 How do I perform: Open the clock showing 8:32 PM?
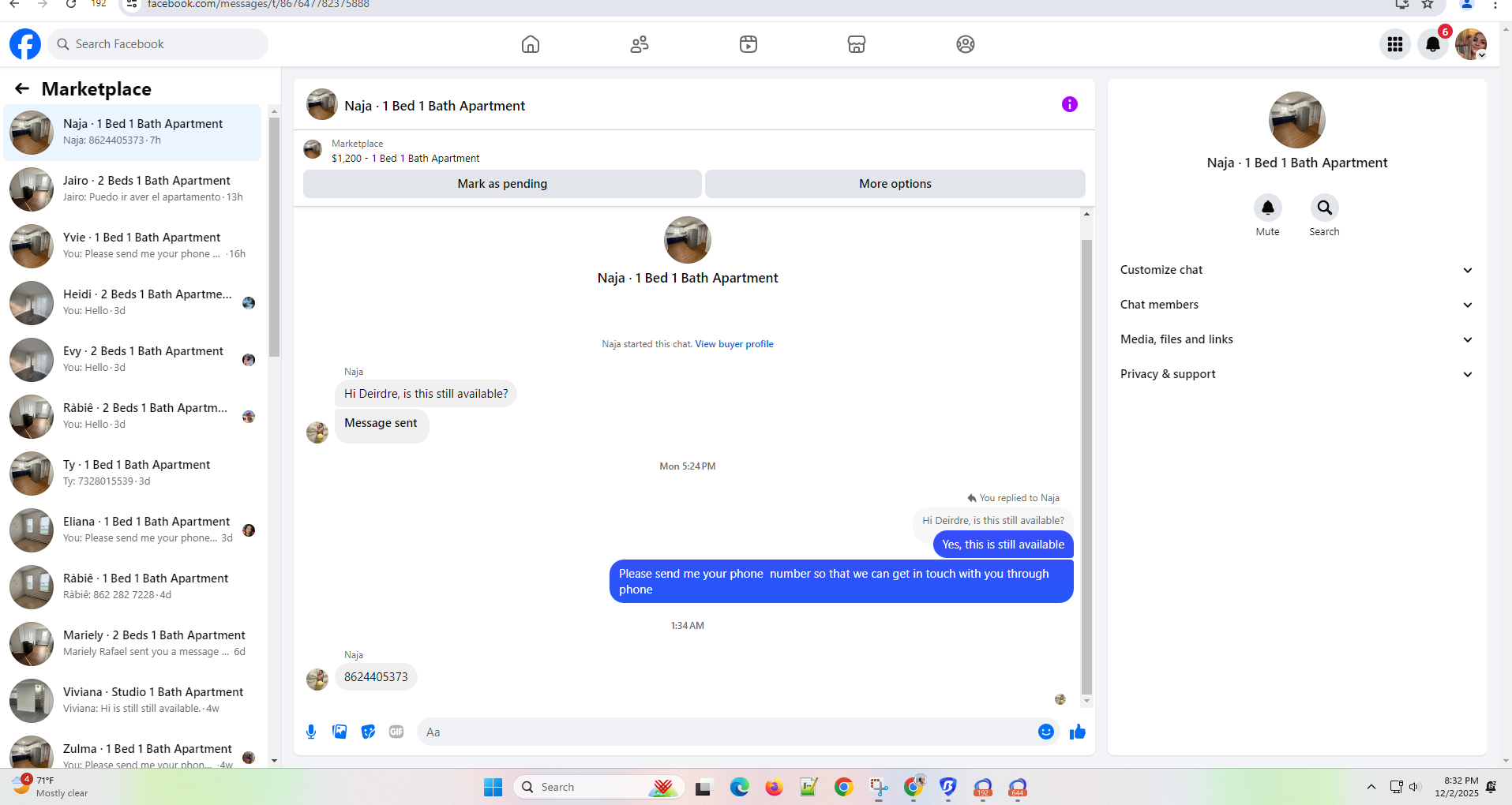point(1458,787)
